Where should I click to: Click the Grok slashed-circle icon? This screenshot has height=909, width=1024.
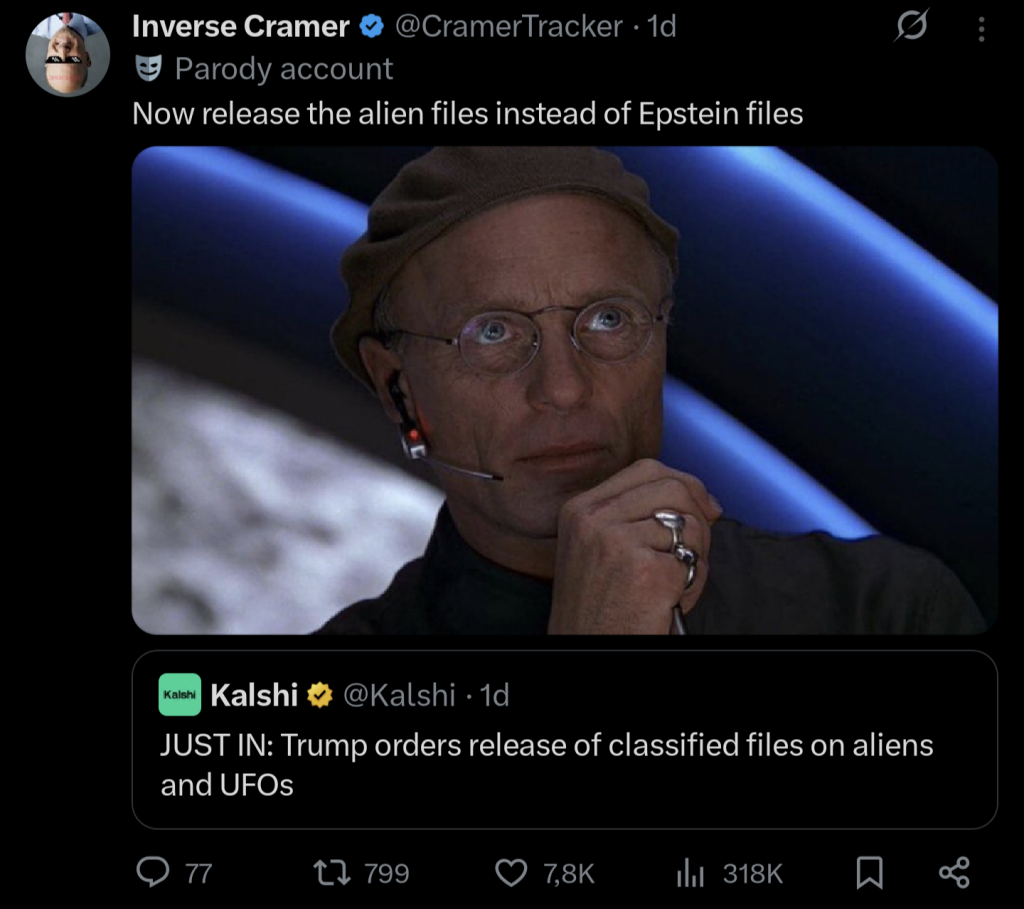coord(911,28)
